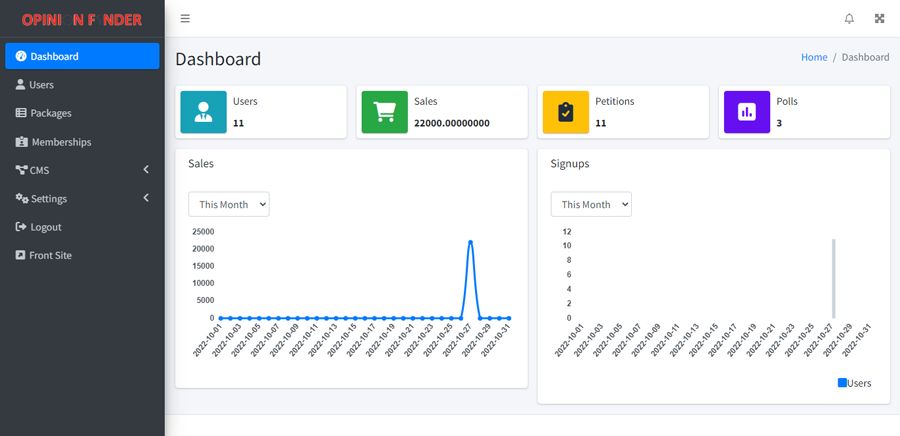Toggle fullscreen with the expand arrows icon
Screen dimensions: 900x436
[879, 18]
